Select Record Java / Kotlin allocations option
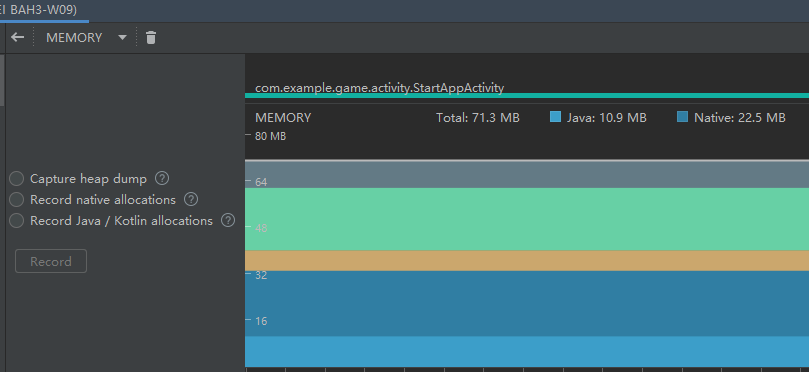 (17, 220)
